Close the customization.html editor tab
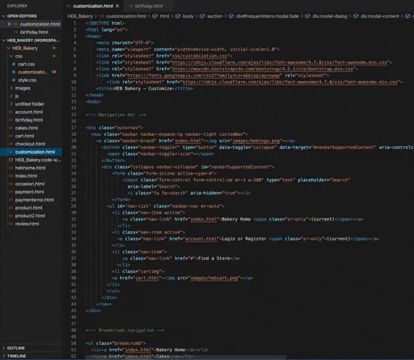The width and height of the screenshot is (414, 360). [117, 6]
